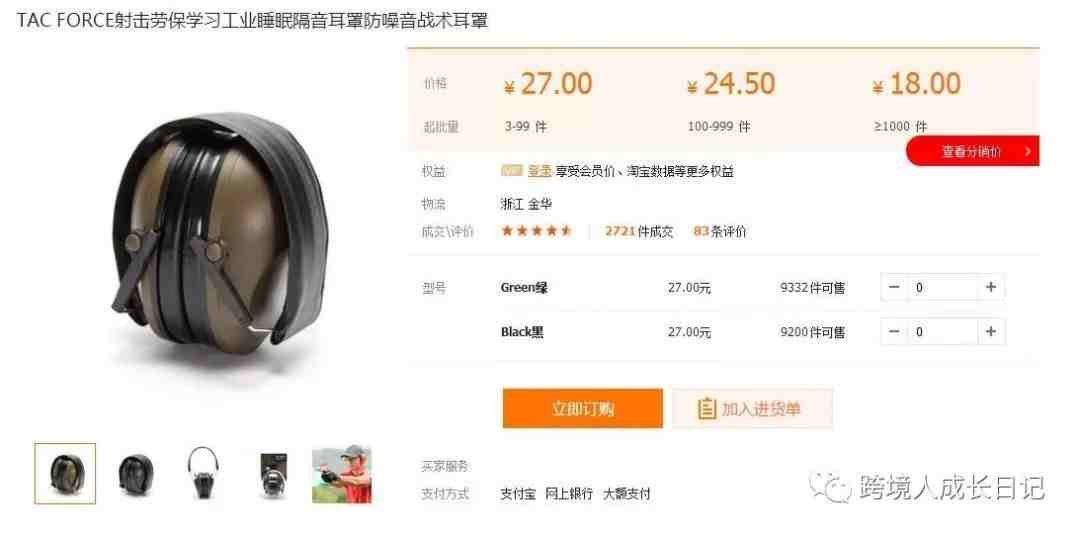Select the shooter photo thumbnail
Screen dimensions: 1080x535
pyautogui.click(x=342, y=474)
